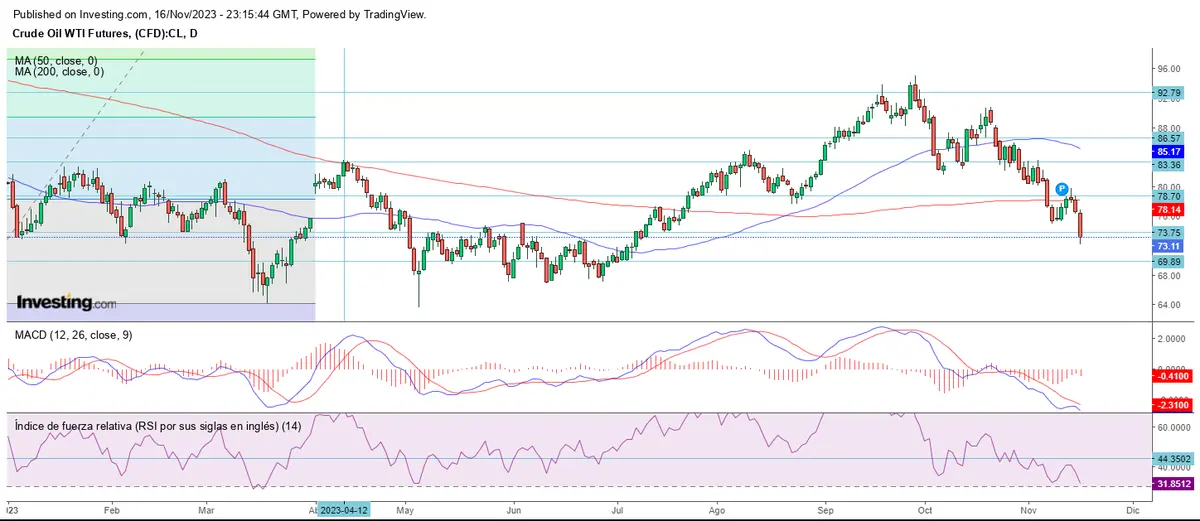Click the Published on Investing.com header text
The width and height of the screenshot is (1200, 521).
(212, 14)
